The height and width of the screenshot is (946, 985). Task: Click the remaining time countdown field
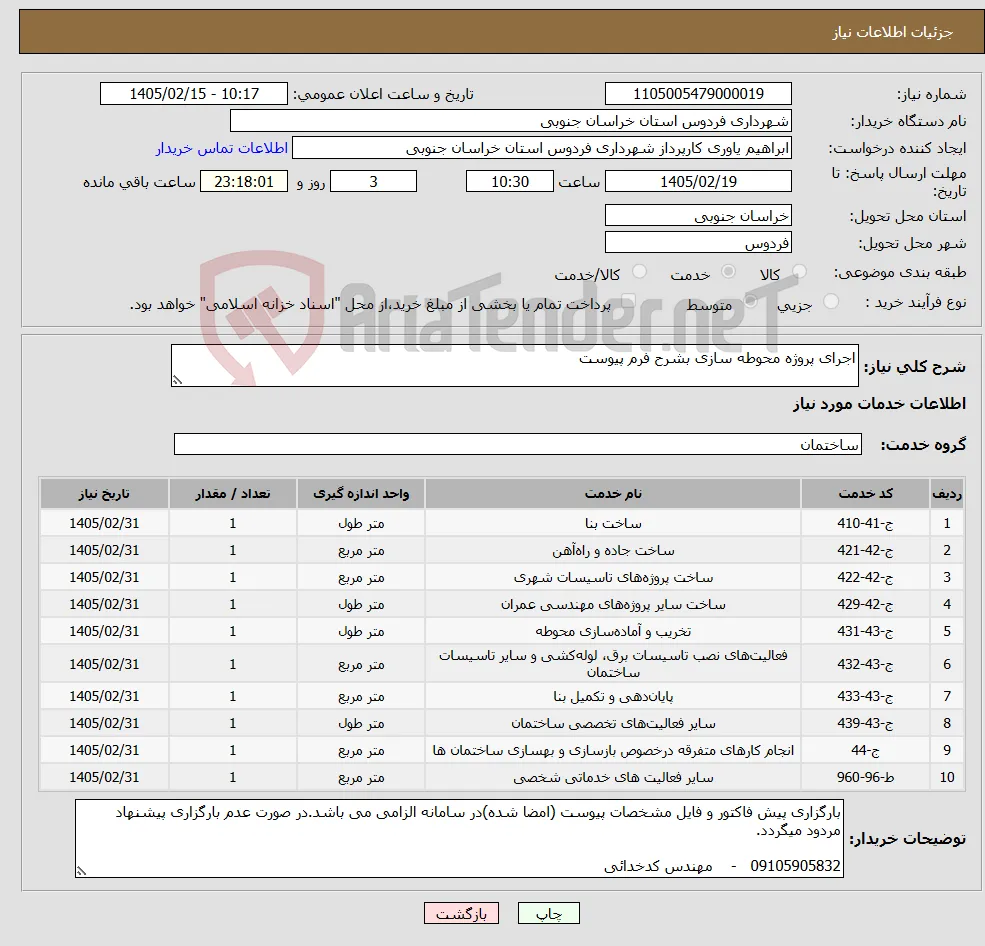(244, 182)
